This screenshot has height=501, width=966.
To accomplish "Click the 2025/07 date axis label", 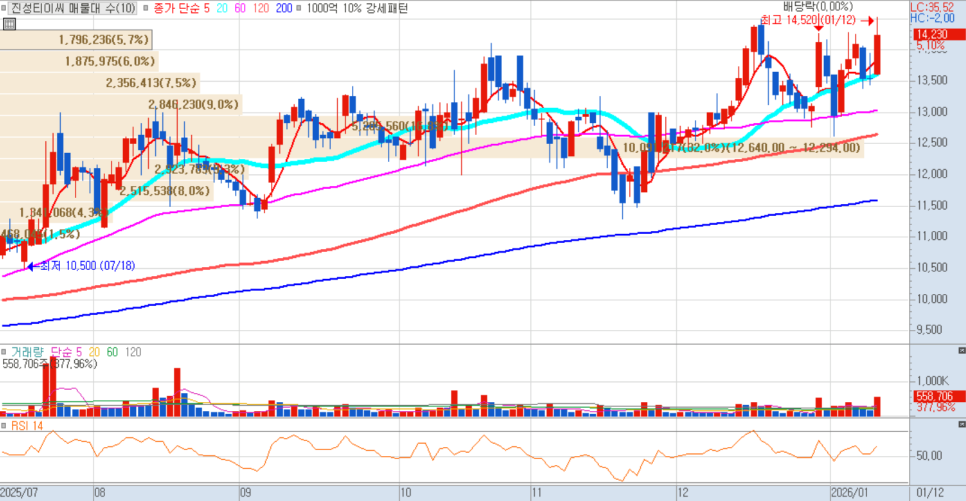I will (19, 493).
